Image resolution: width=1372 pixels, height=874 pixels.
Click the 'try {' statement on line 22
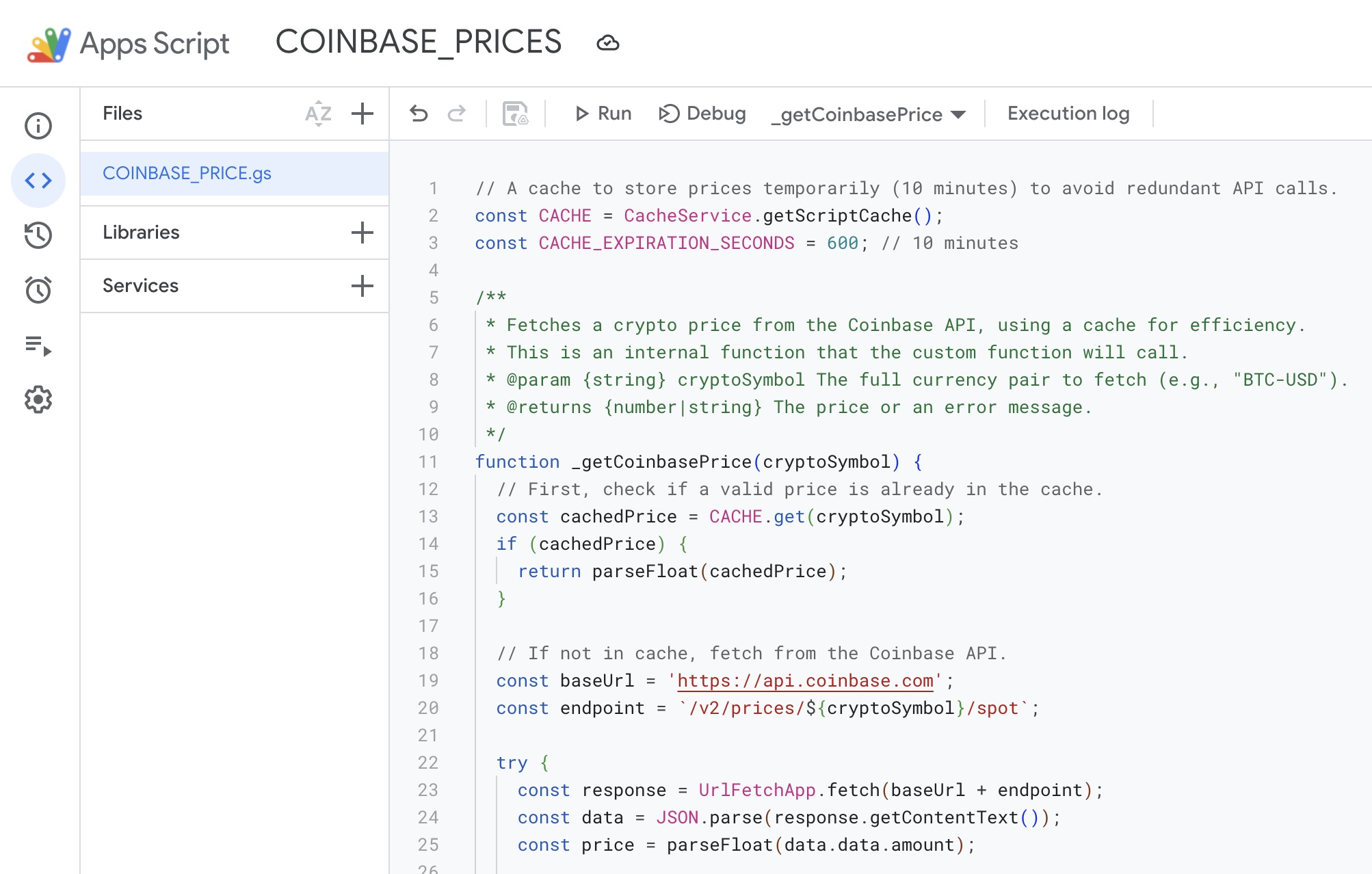point(523,763)
